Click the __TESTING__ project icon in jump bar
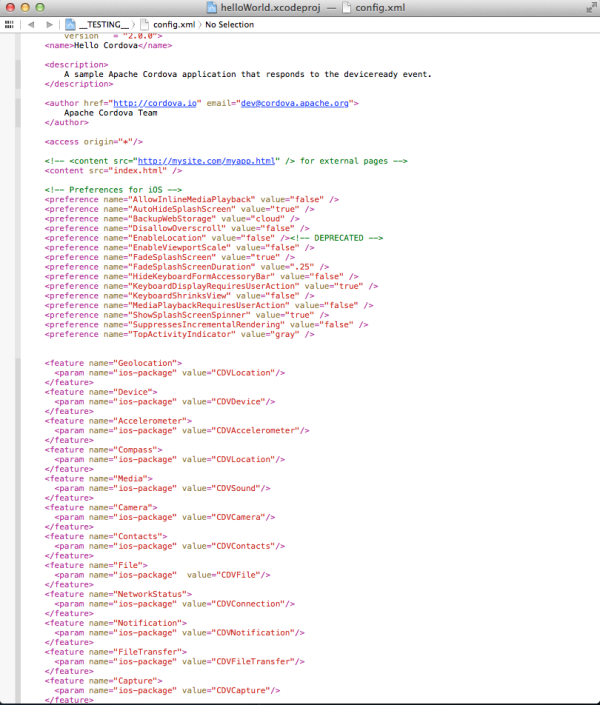This screenshot has width=600, height=705. (70, 24)
